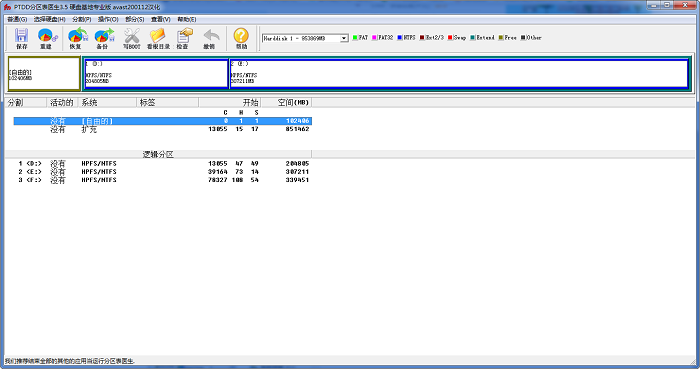Click the 活动的 column header
This screenshot has height=369, width=700.
[62, 103]
